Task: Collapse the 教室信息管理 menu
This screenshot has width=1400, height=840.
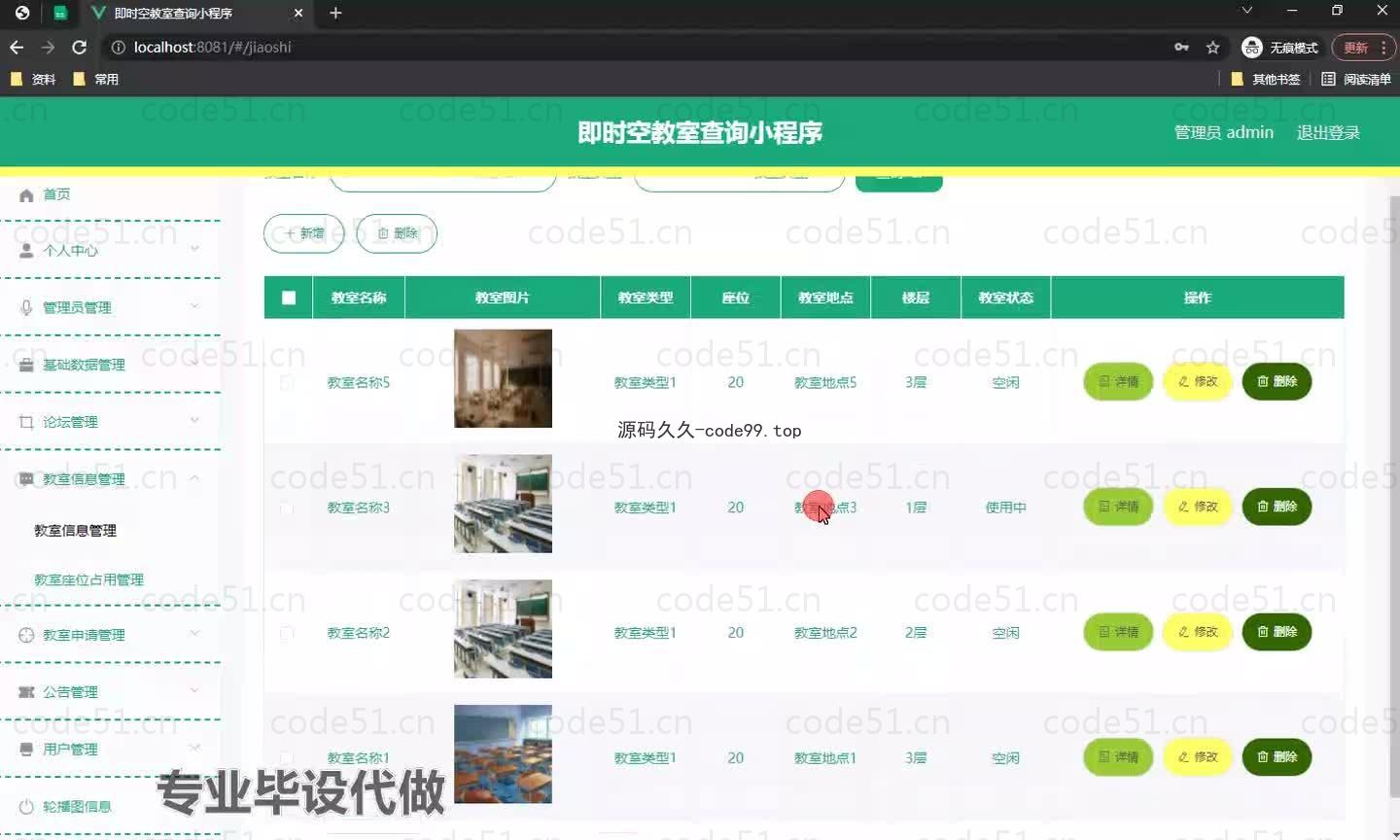Action: pos(110,479)
